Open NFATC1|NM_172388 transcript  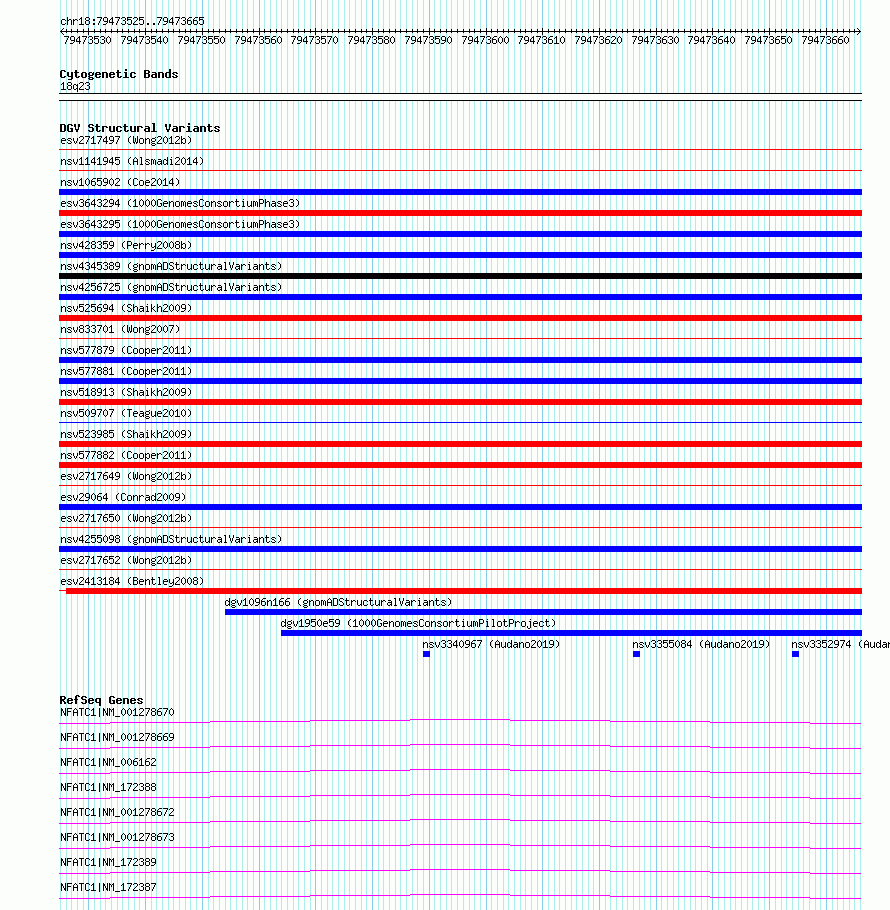tap(108, 787)
